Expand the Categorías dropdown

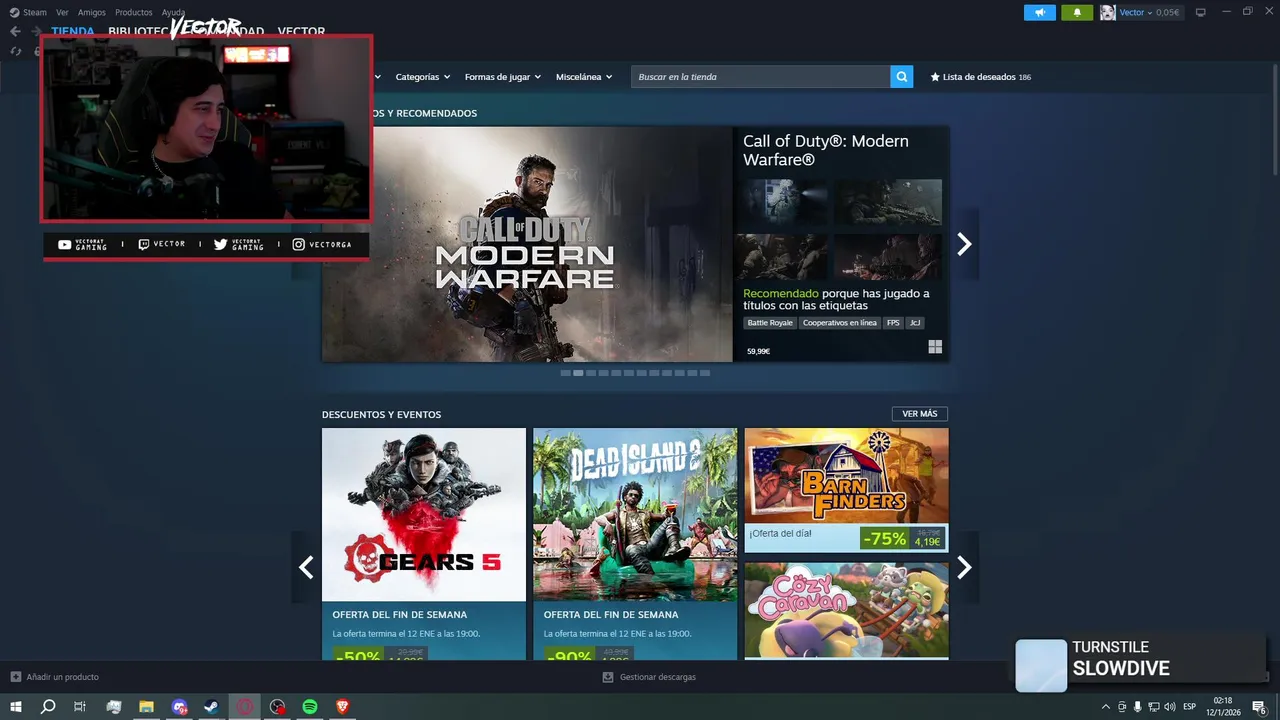422,77
